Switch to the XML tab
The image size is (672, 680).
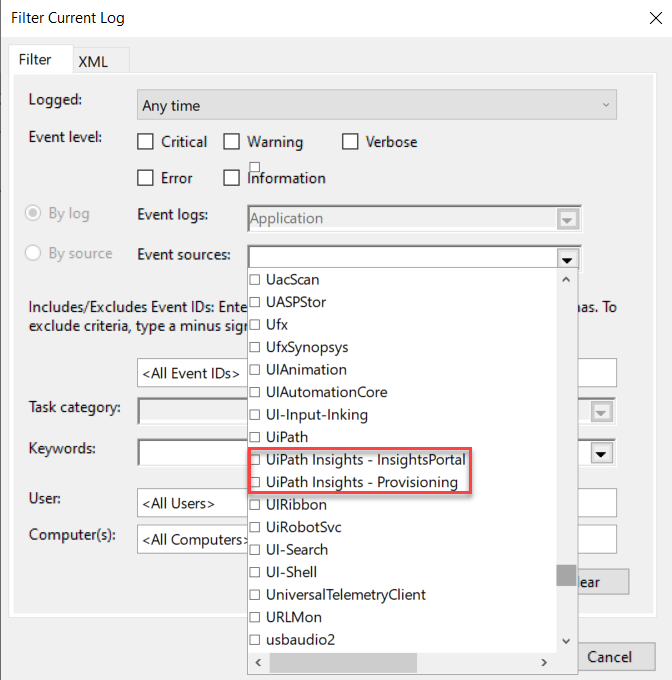pyautogui.click(x=93, y=62)
